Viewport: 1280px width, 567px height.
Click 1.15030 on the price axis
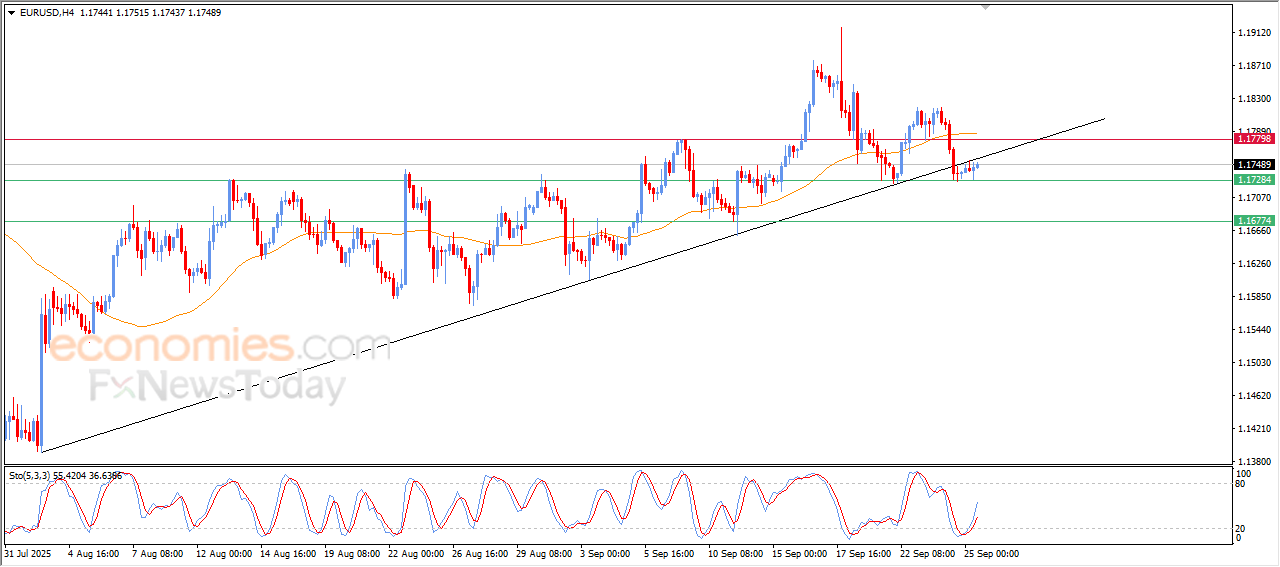point(1254,363)
